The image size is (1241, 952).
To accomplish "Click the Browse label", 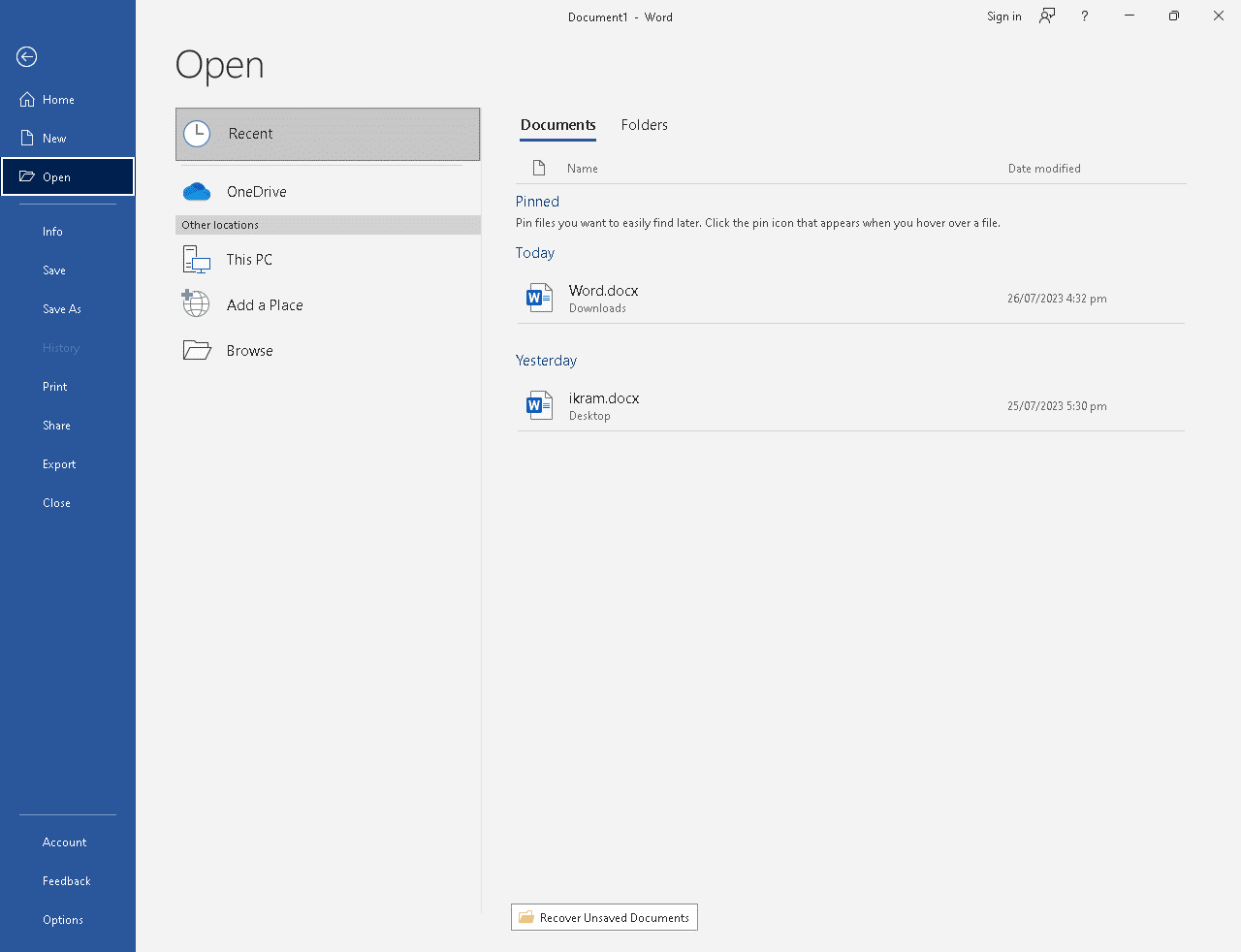I will pyautogui.click(x=250, y=351).
